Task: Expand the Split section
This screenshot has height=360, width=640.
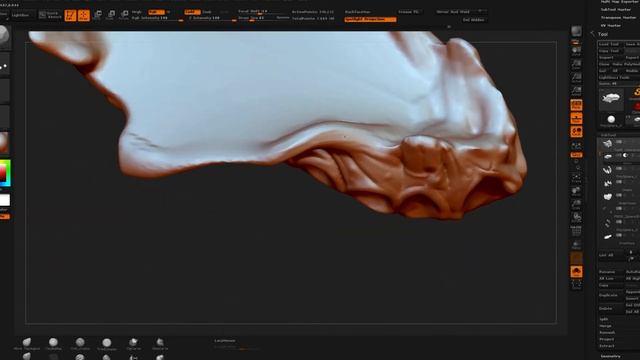Action: 604,319
